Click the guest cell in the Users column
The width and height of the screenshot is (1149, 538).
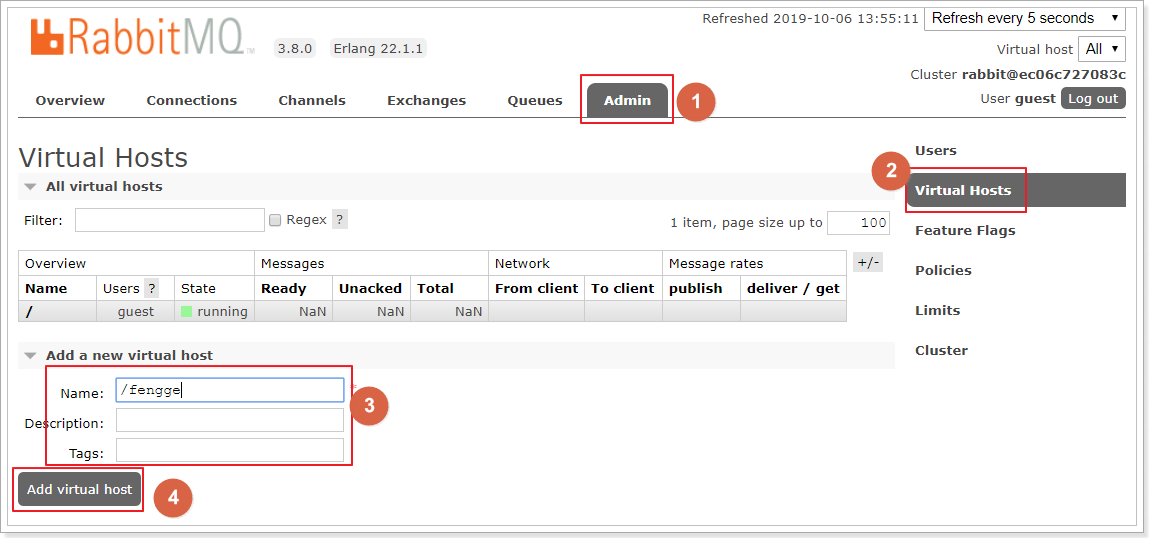pos(136,312)
